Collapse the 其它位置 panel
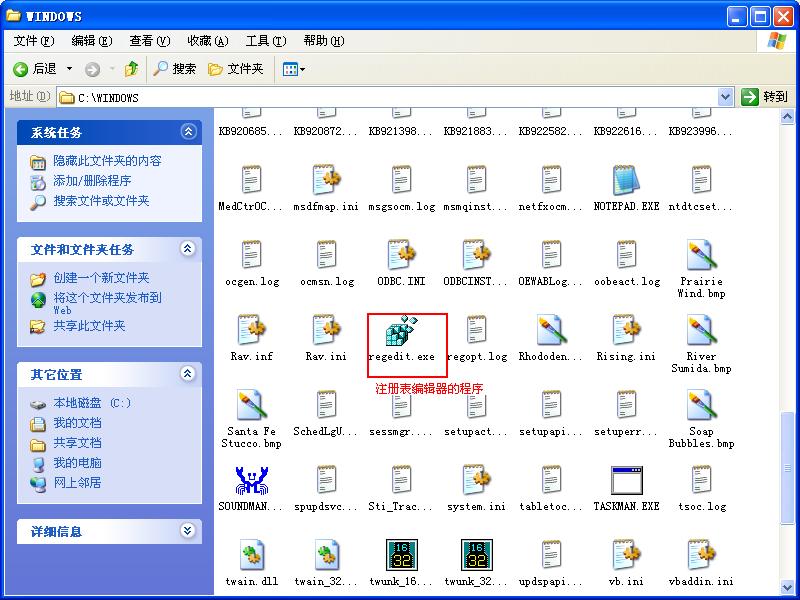 188,374
